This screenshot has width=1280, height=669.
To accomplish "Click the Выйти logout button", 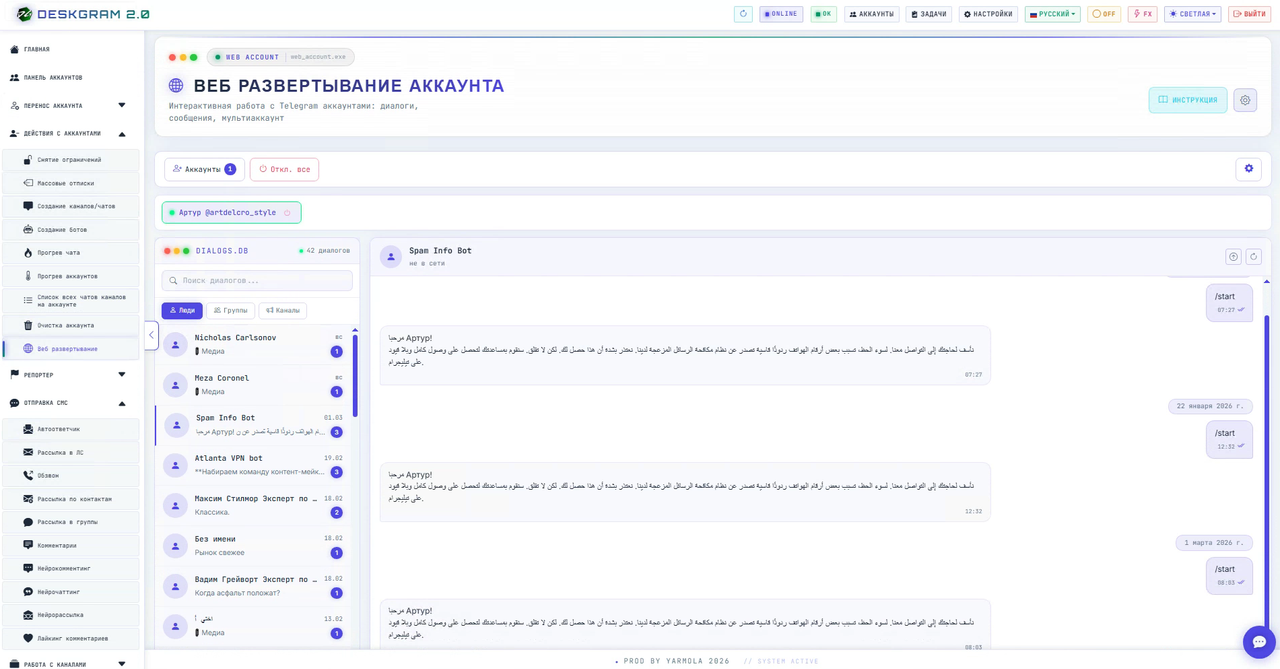I will (x=1249, y=14).
